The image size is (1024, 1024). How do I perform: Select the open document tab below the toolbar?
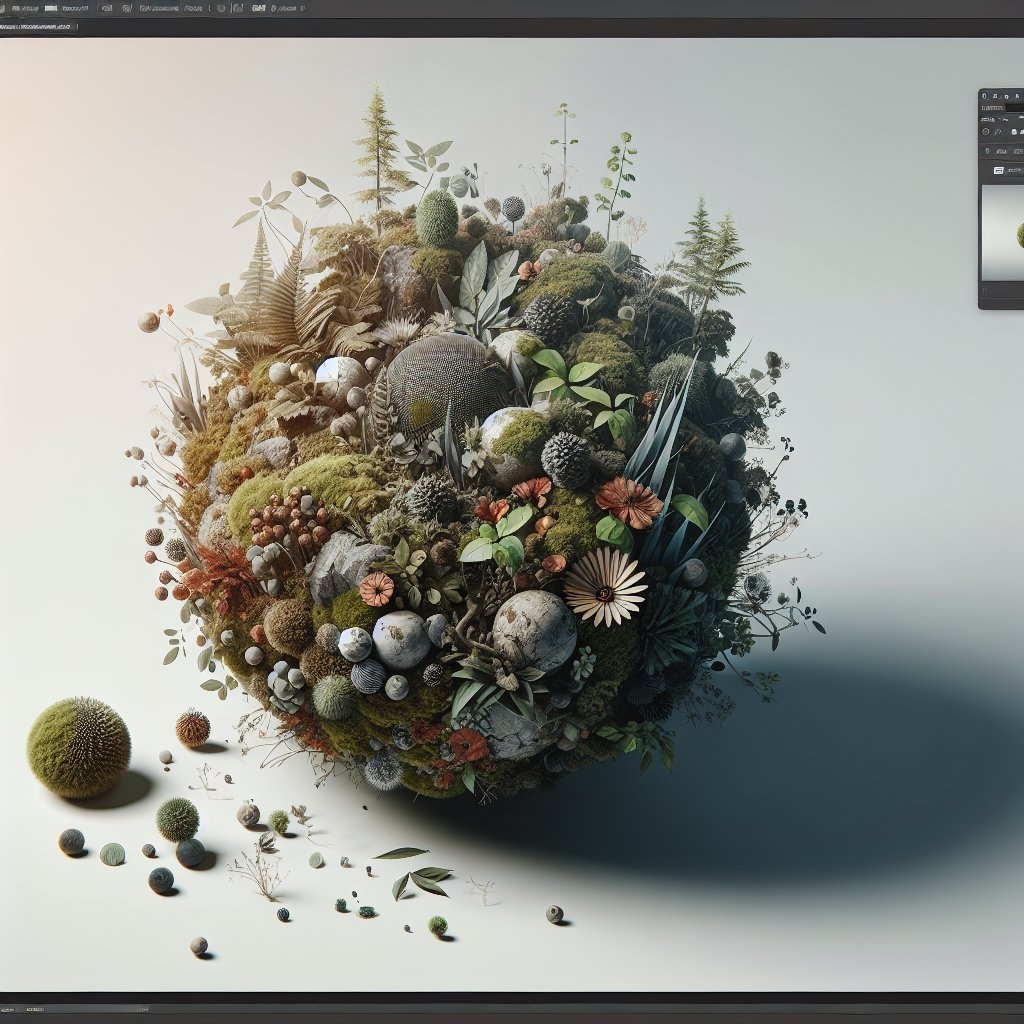[x=36, y=25]
